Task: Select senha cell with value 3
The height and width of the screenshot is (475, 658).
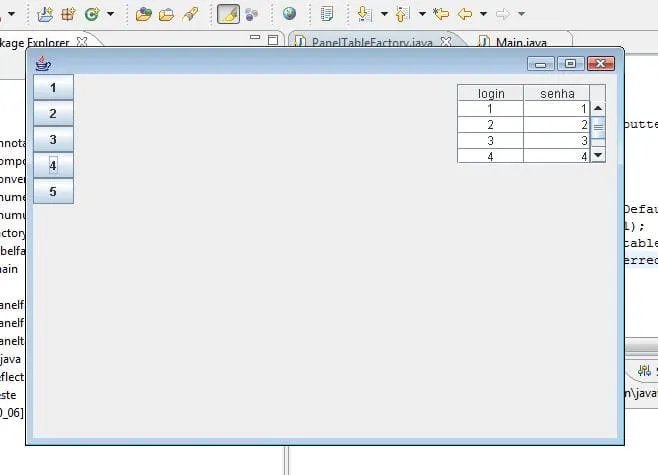Action: tap(557, 141)
